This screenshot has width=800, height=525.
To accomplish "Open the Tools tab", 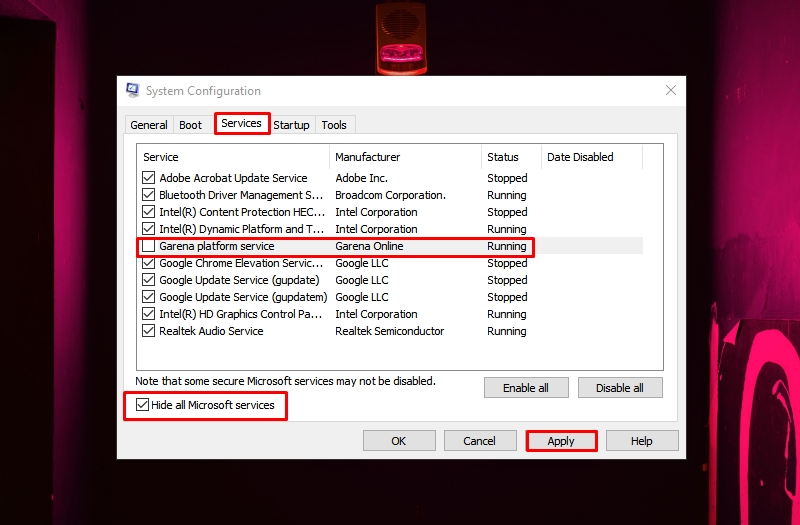I will tap(334, 125).
